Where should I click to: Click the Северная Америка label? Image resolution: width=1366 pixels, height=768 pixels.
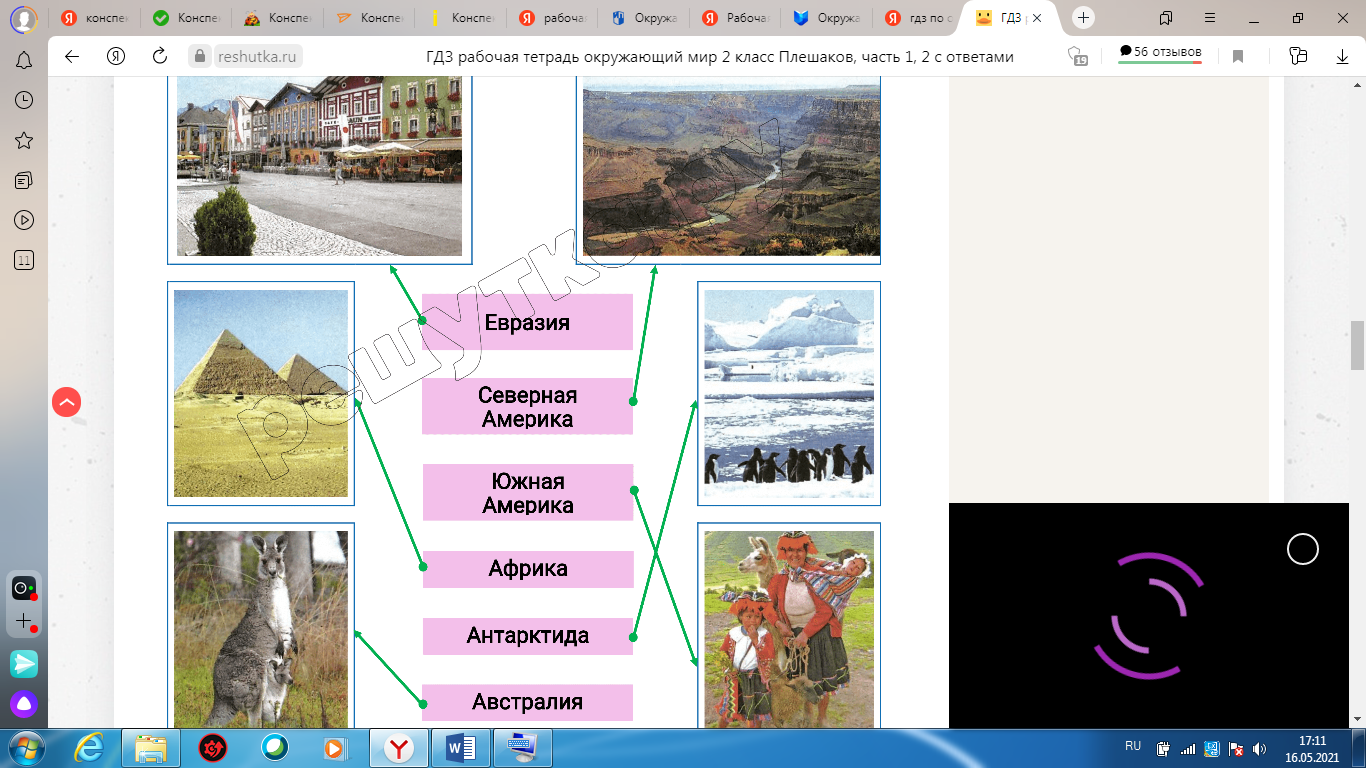(x=527, y=406)
